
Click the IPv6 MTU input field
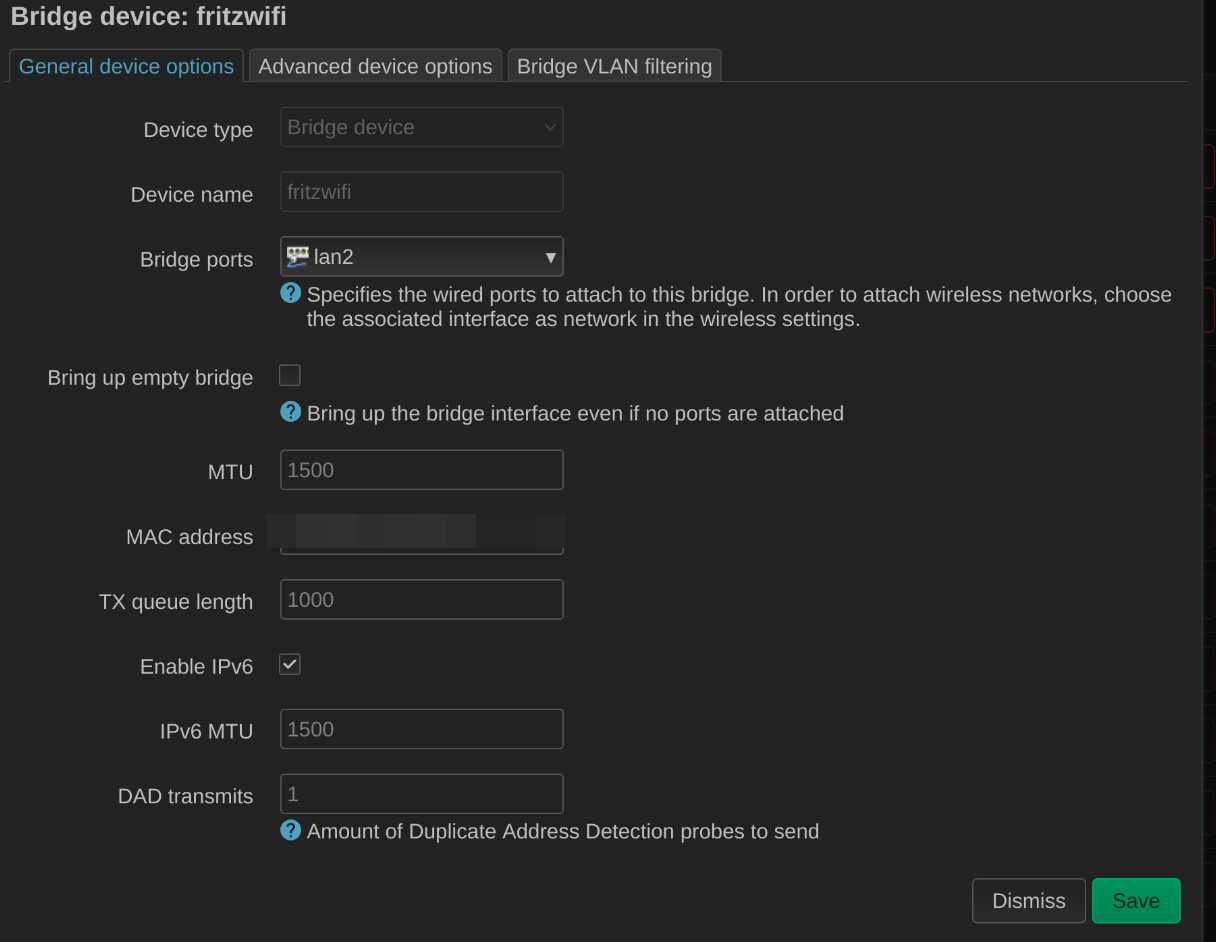point(421,729)
